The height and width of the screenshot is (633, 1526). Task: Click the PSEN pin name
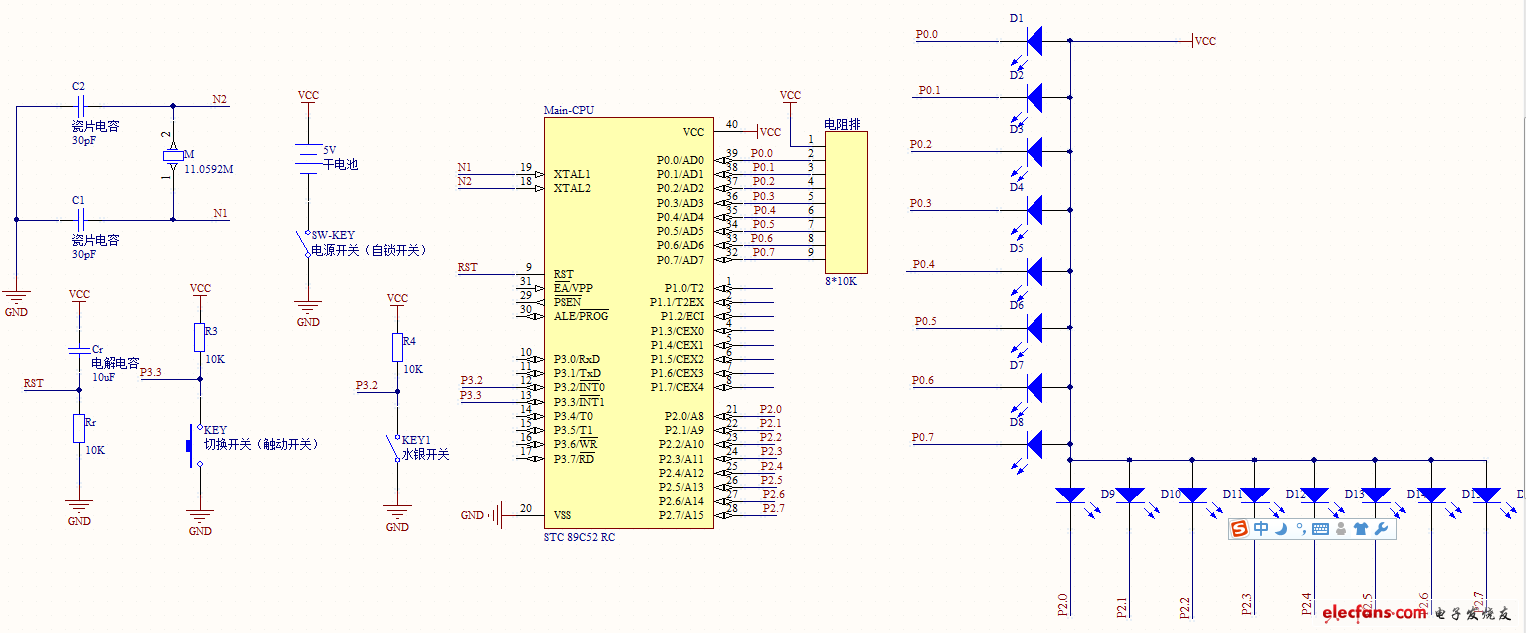pos(567,302)
